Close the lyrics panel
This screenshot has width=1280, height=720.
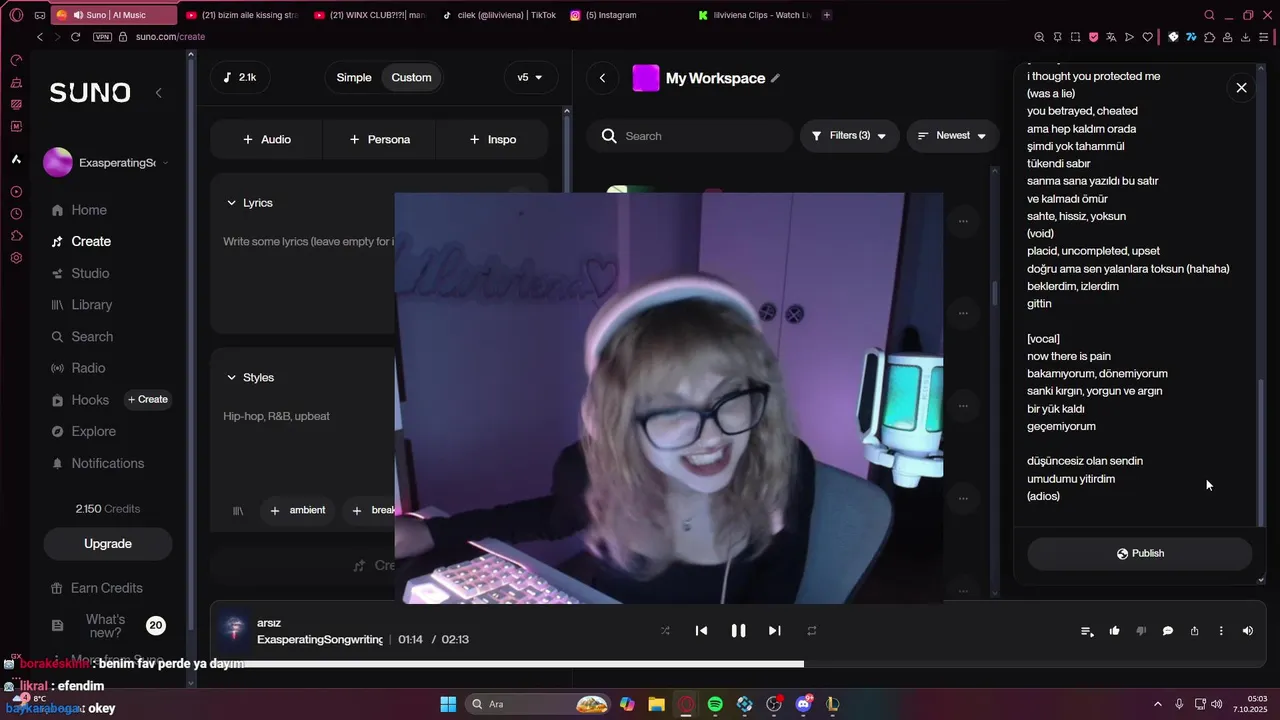coord(1241,88)
